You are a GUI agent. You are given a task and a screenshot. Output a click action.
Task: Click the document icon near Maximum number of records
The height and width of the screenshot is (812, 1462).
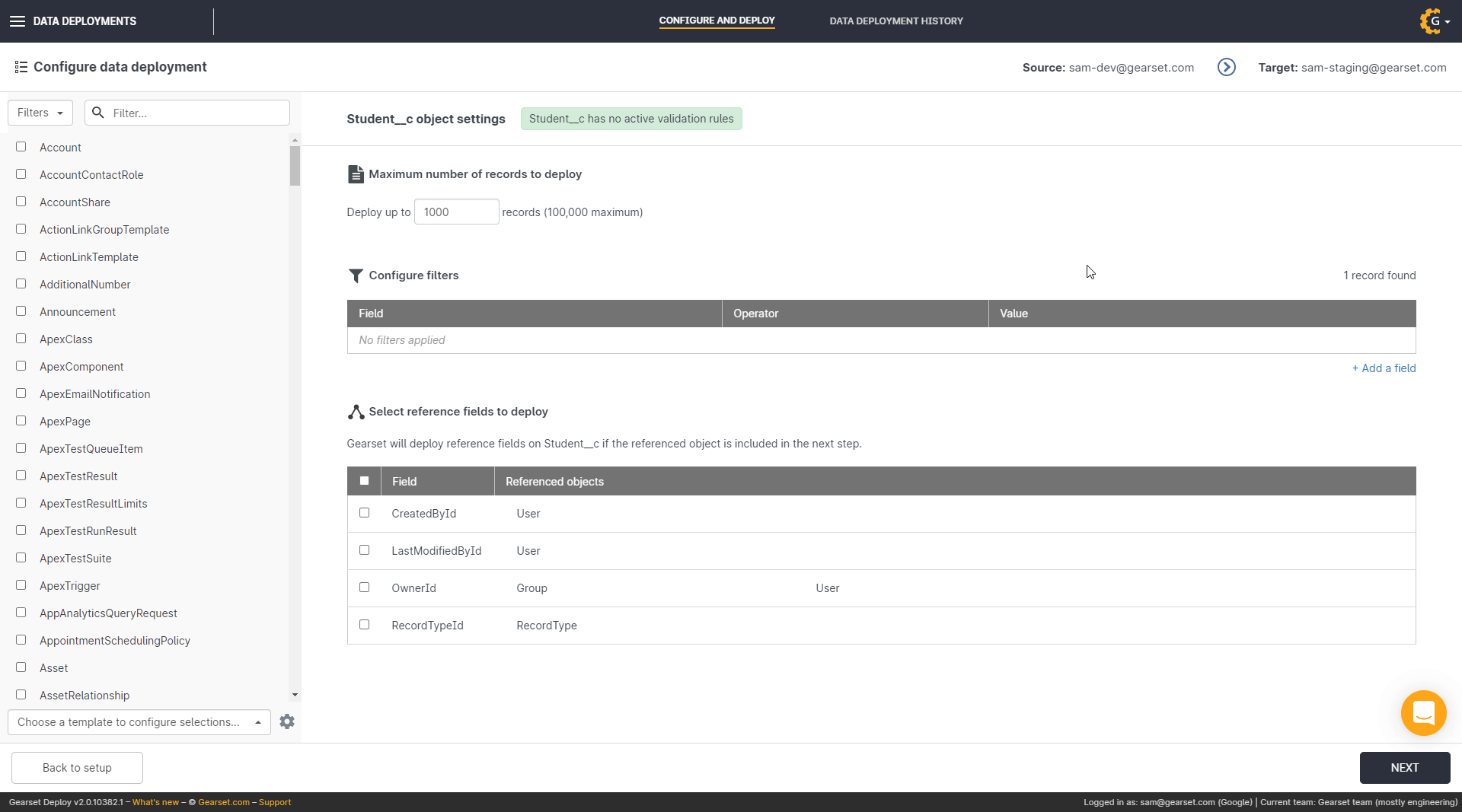(356, 174)
